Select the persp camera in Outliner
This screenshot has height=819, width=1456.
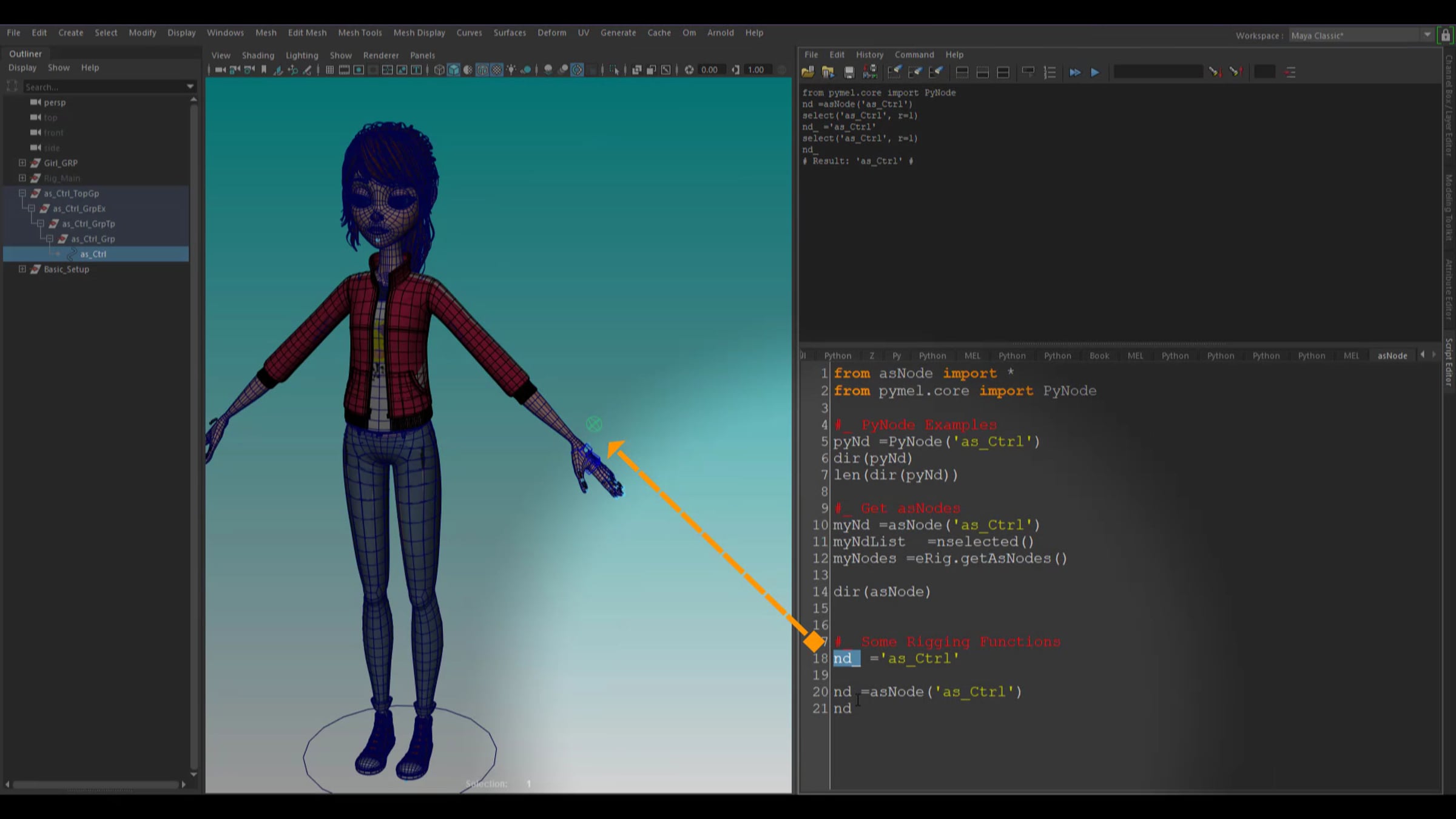pyautogui.click(x=55, y=102)
